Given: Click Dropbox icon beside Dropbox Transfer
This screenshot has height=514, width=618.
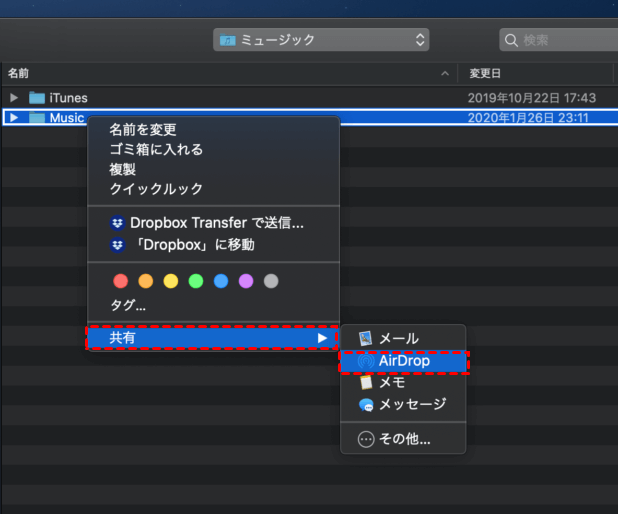Looking at the screenshot, I should tap(117, 223).
